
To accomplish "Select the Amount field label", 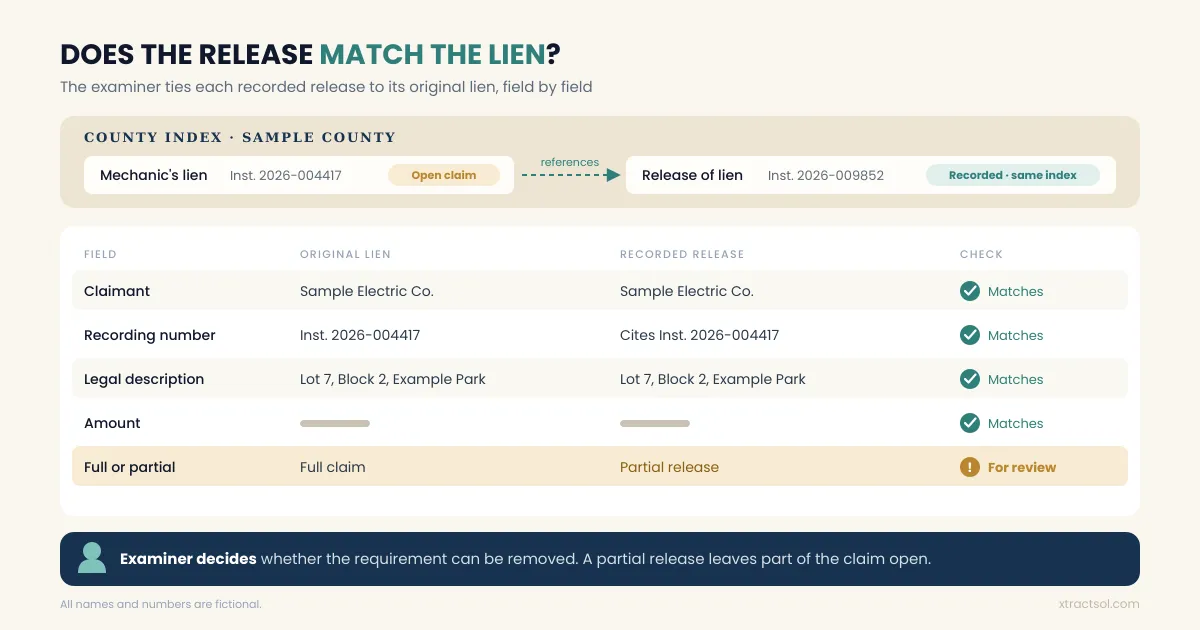I will pyautogui.click(x=112, y=423).
